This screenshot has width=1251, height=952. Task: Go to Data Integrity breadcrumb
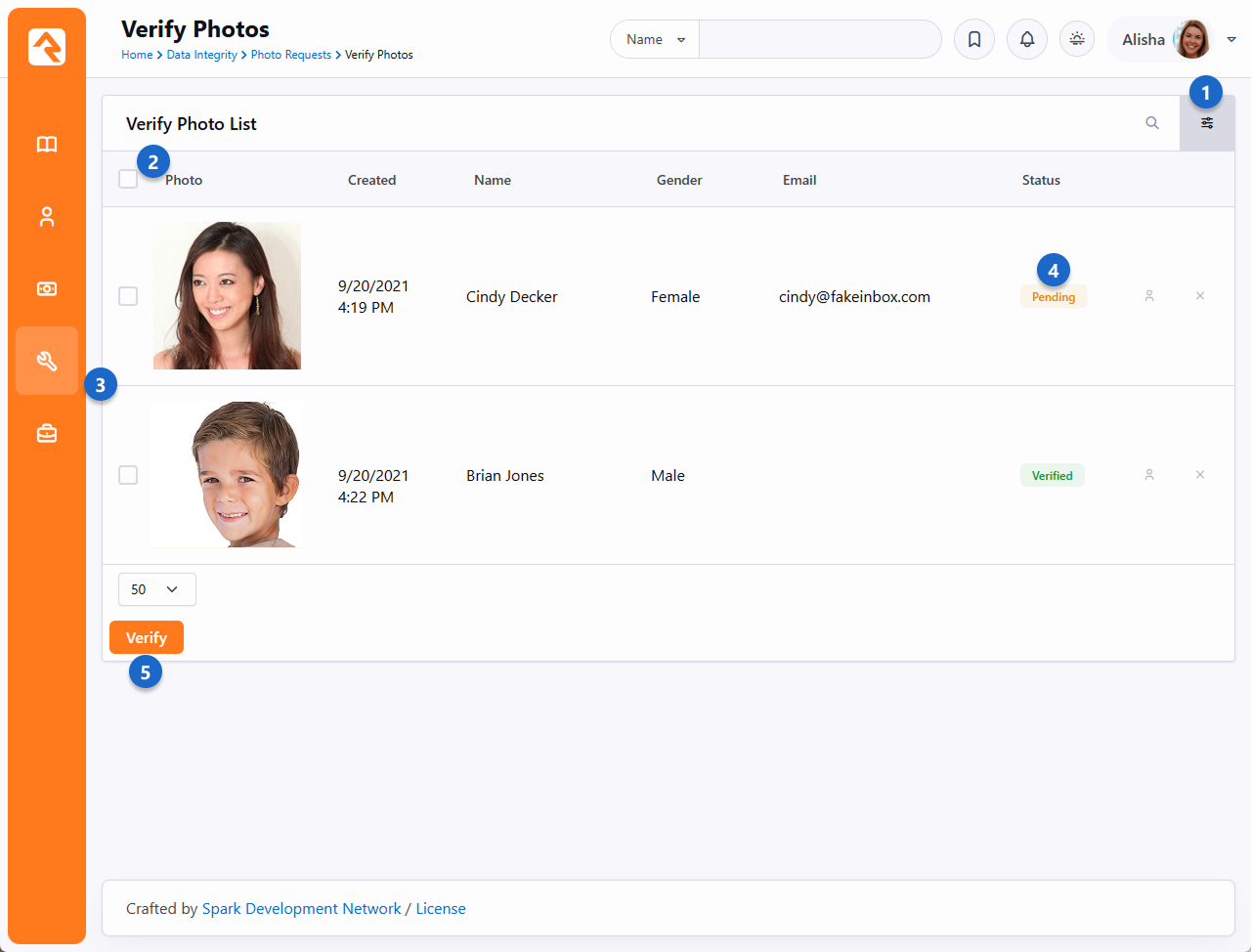[201, 55]
